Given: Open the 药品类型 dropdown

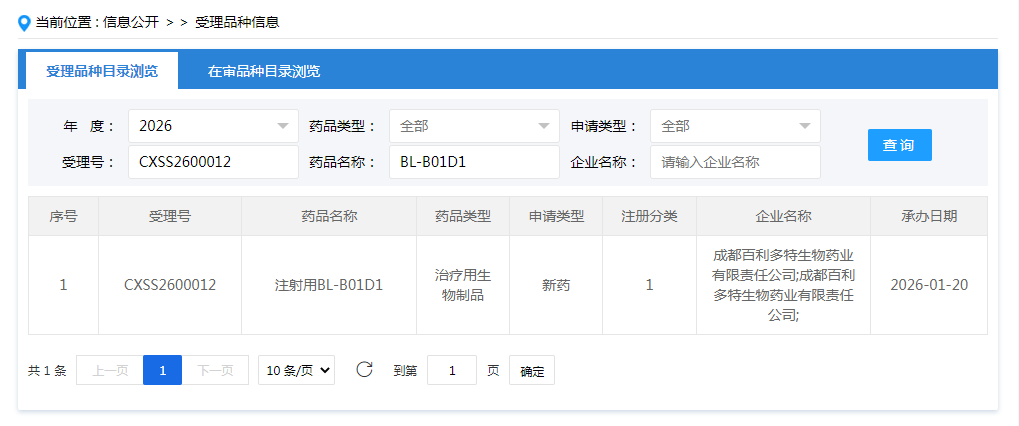Looking at the screenshot, I should tap(474, 126).
